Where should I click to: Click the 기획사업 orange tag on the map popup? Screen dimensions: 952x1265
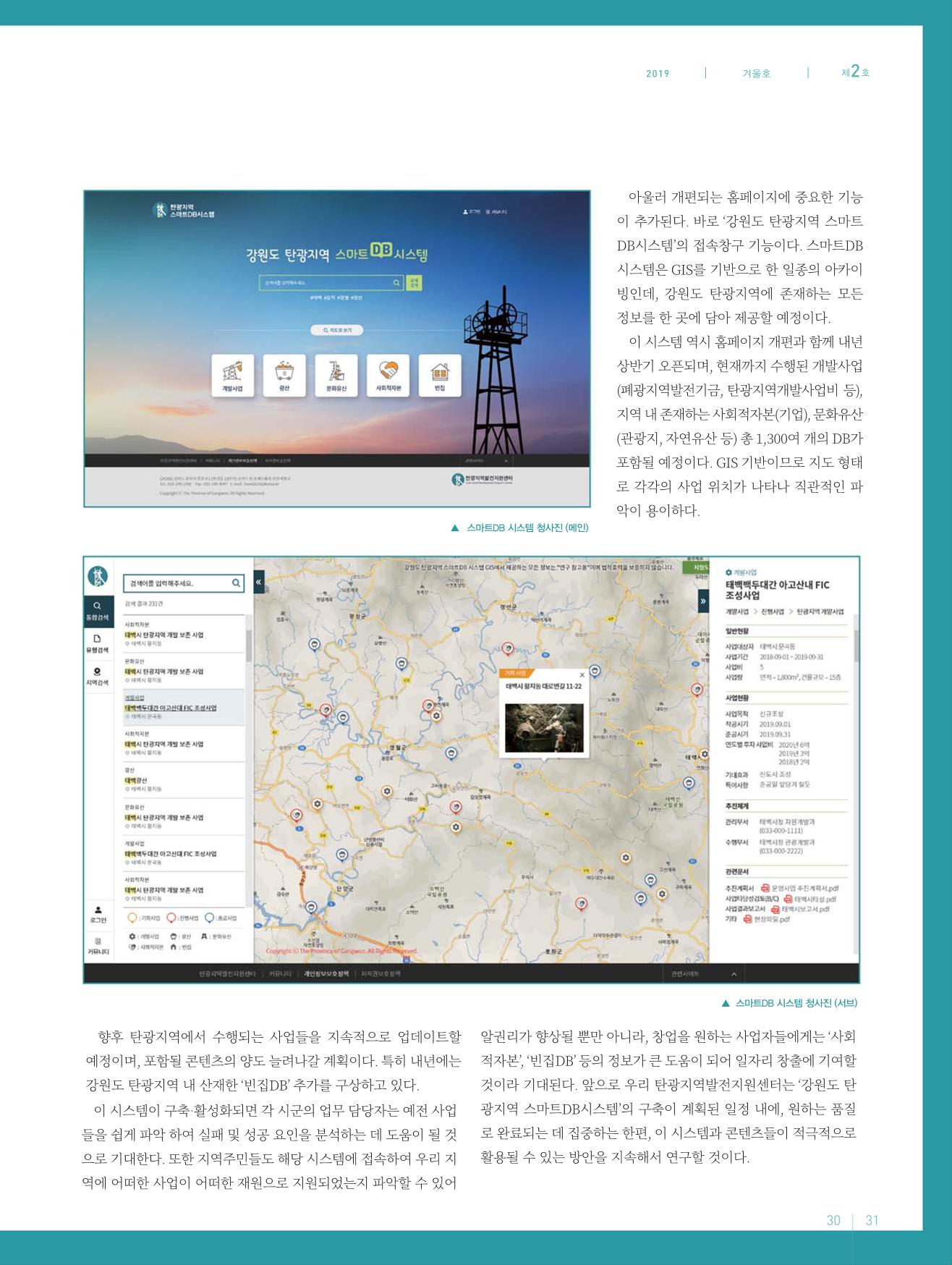(517, 673)
